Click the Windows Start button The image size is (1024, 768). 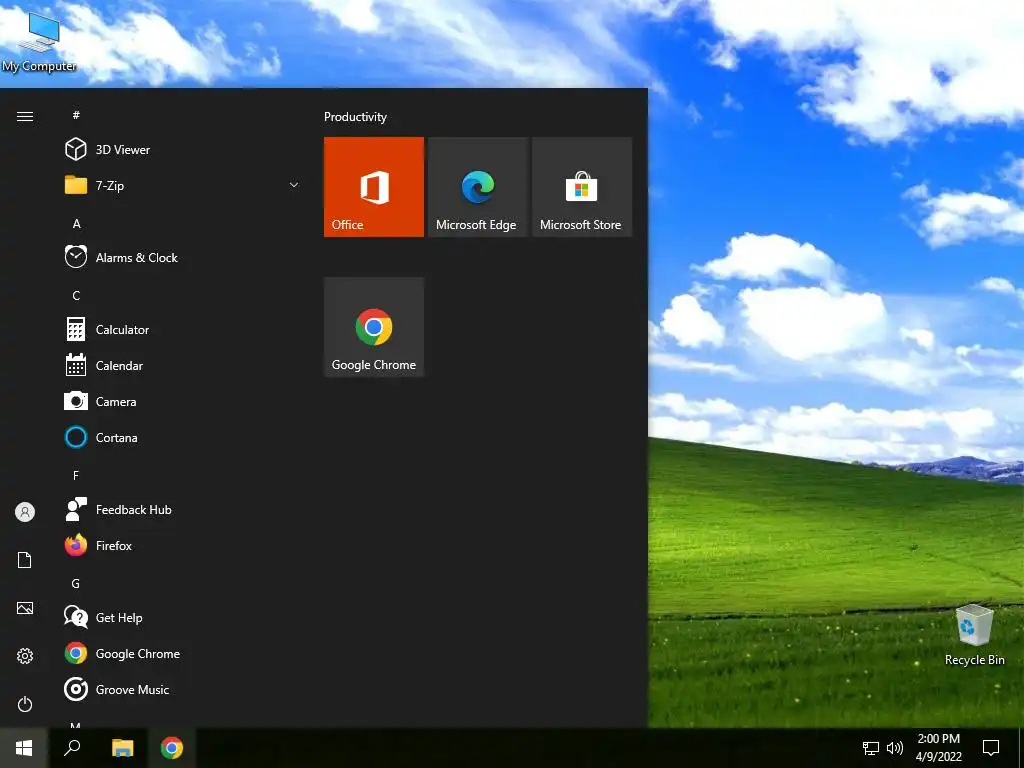(24, 748)
